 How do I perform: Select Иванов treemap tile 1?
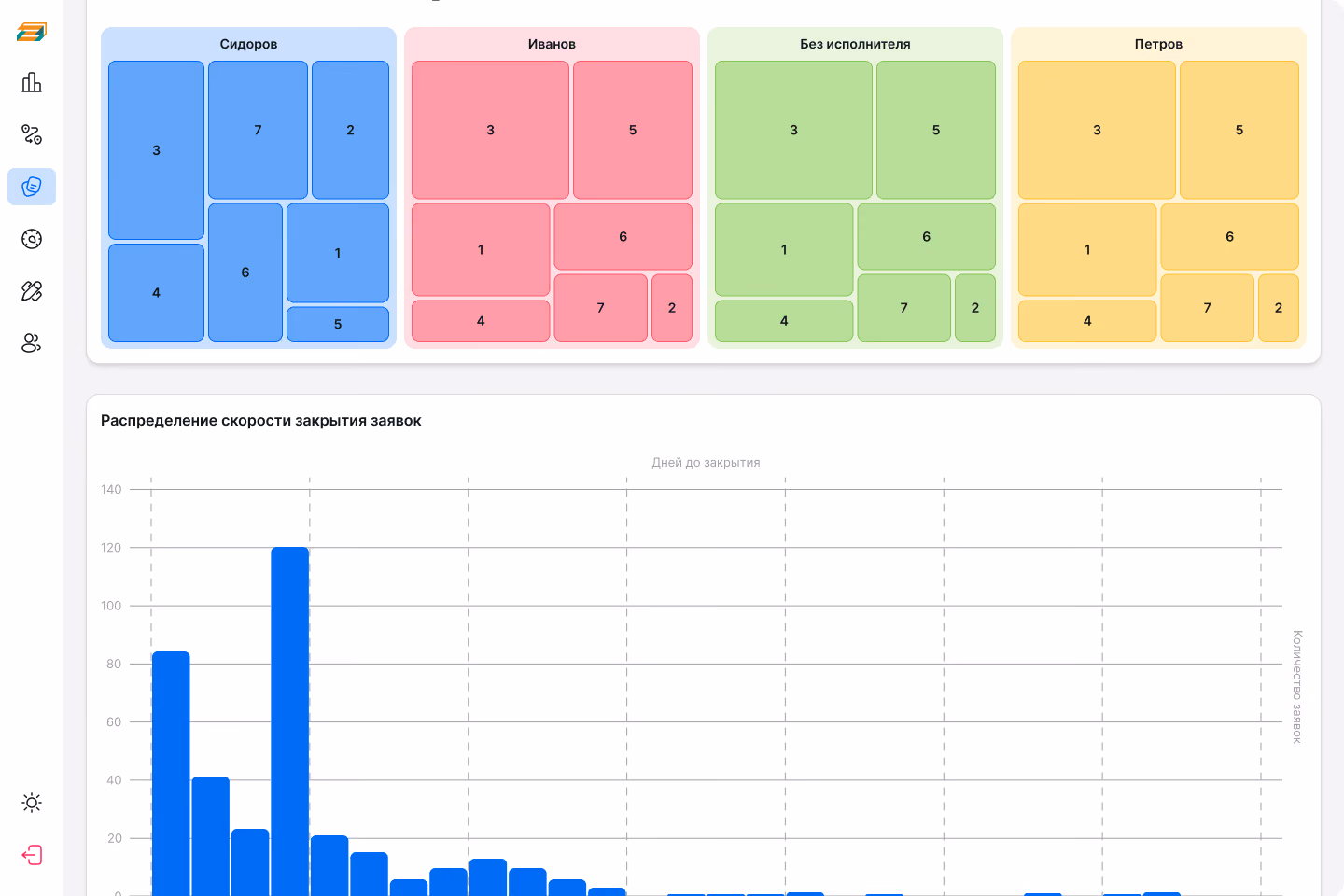pos(481,249)
